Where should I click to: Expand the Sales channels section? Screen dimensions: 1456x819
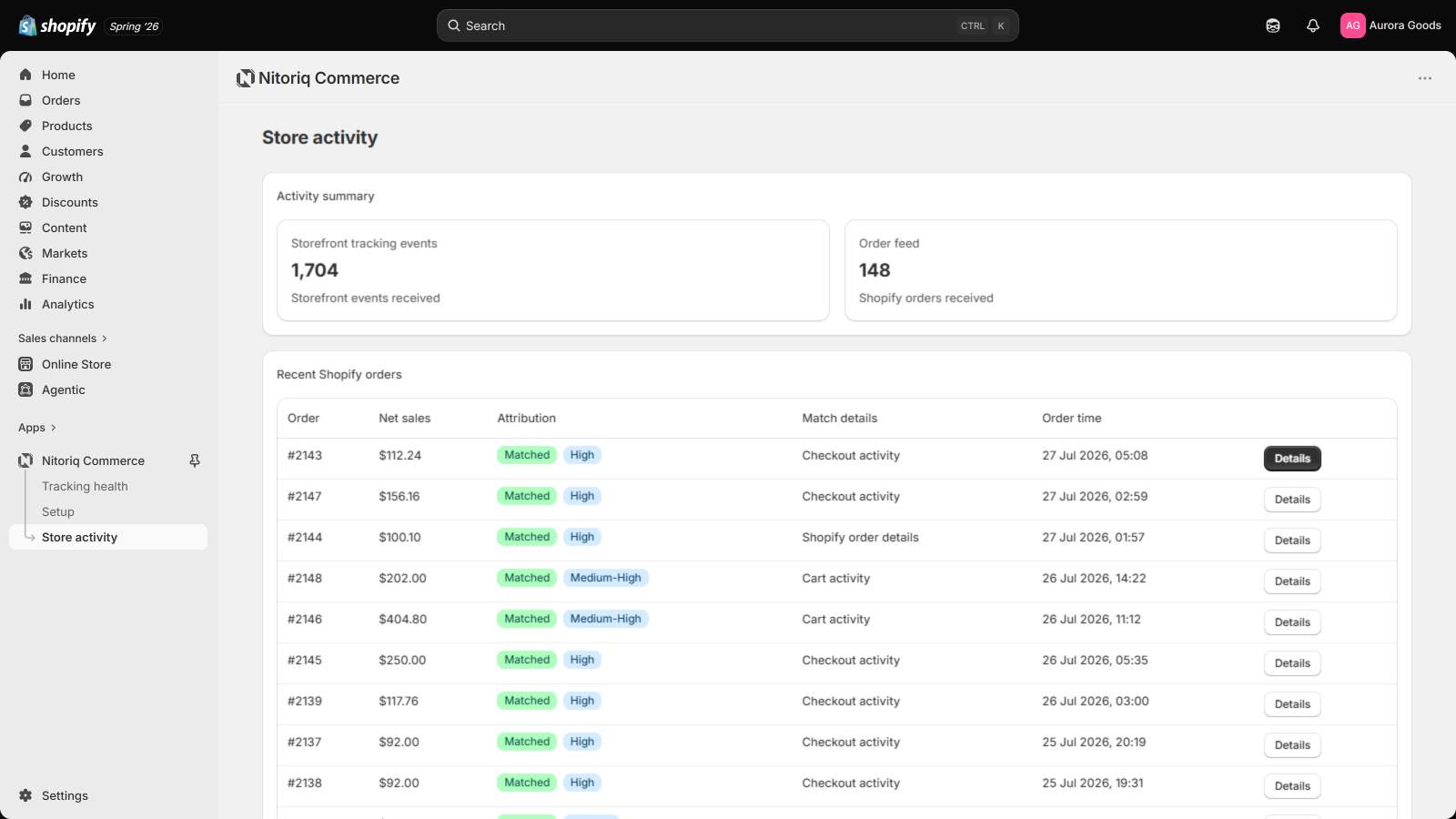(63, 339)
